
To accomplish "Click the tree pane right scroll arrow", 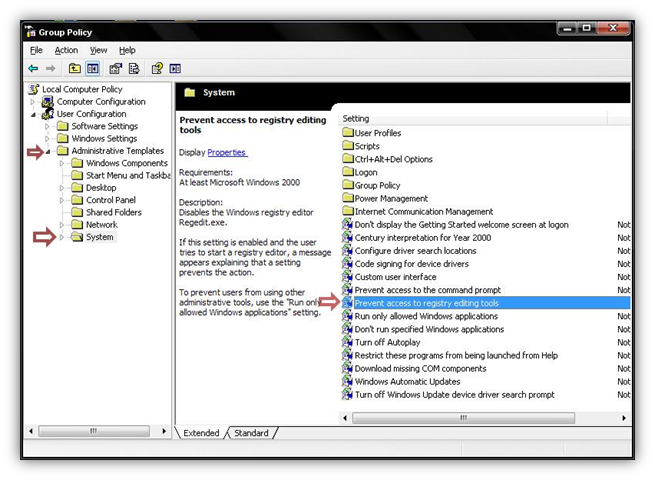I will pos(164,431).
